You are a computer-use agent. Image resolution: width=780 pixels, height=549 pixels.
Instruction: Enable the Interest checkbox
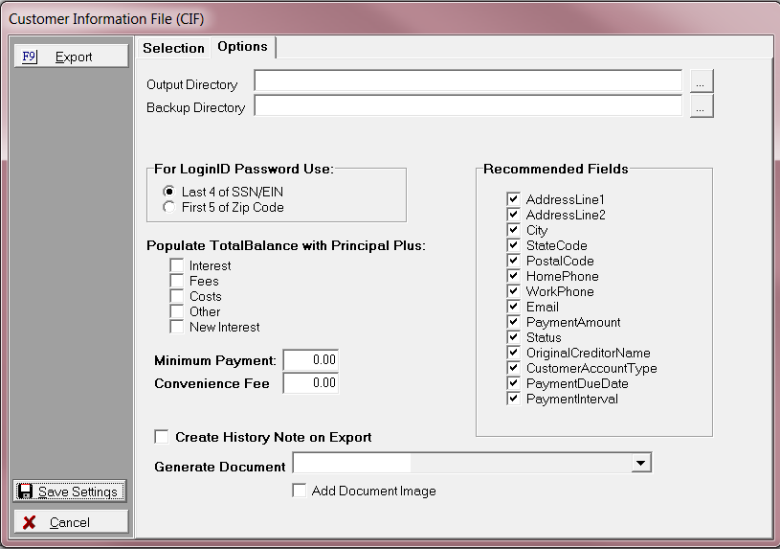[177, 266]
